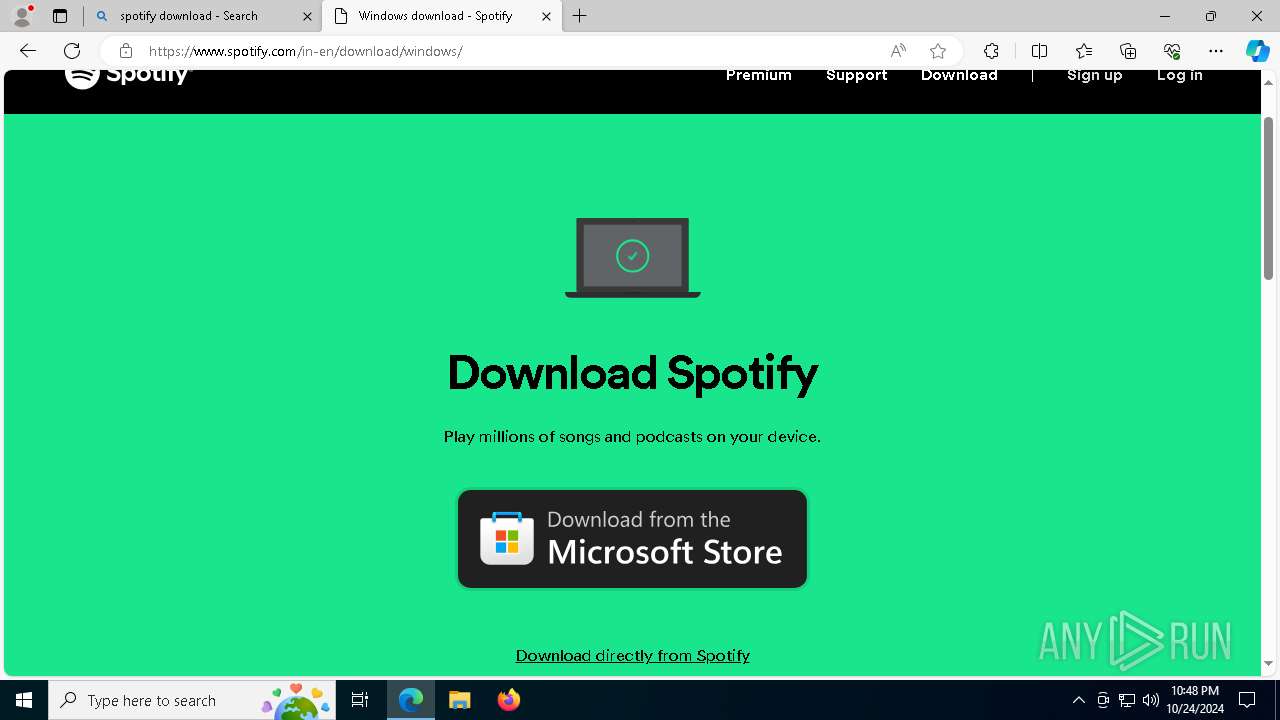Open Collections panel
1280x720 pixels.
(x=1128, y=51)
